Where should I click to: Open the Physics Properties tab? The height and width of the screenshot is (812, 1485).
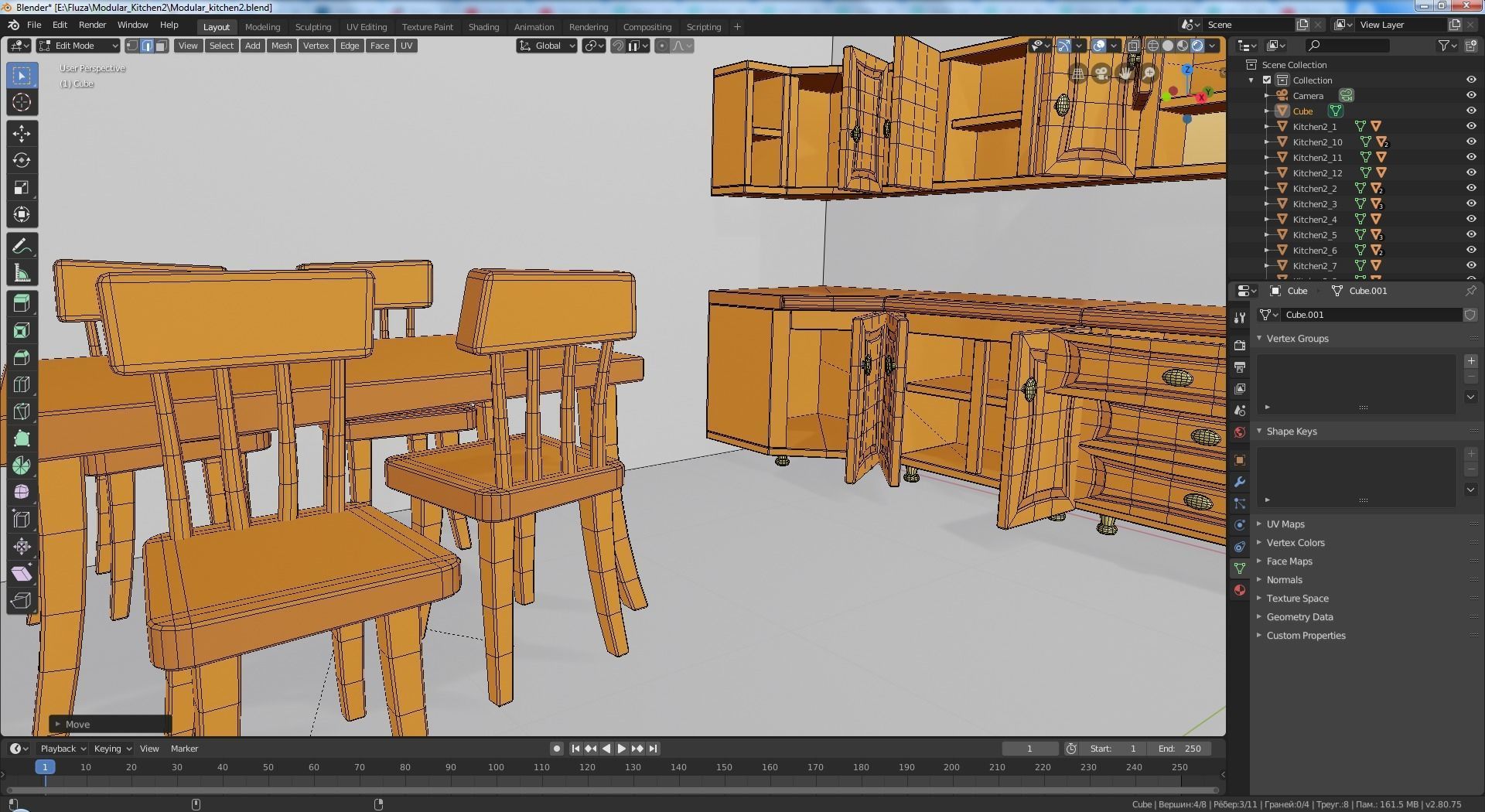1240,525
